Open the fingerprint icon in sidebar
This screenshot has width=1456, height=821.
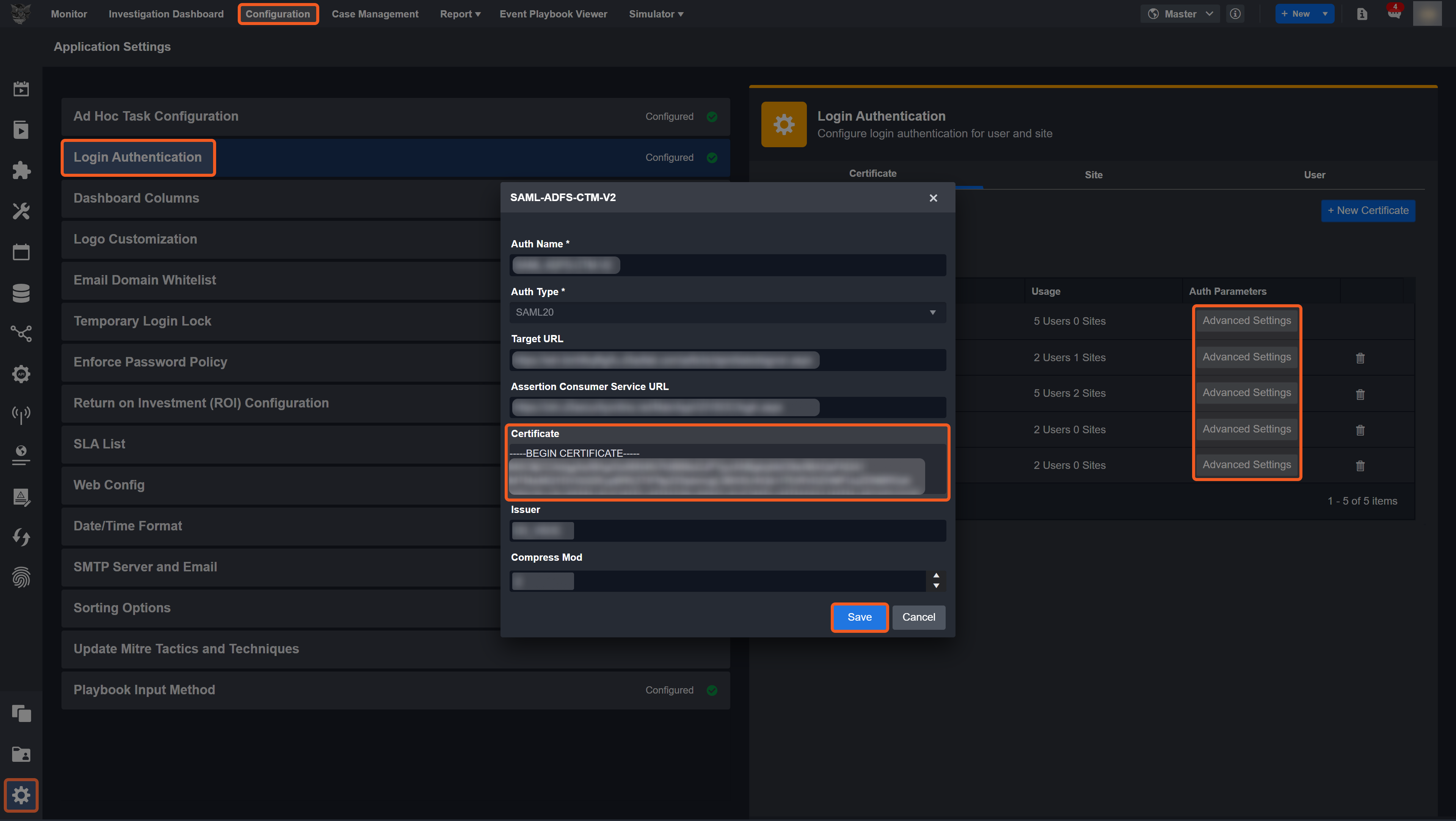21,577
